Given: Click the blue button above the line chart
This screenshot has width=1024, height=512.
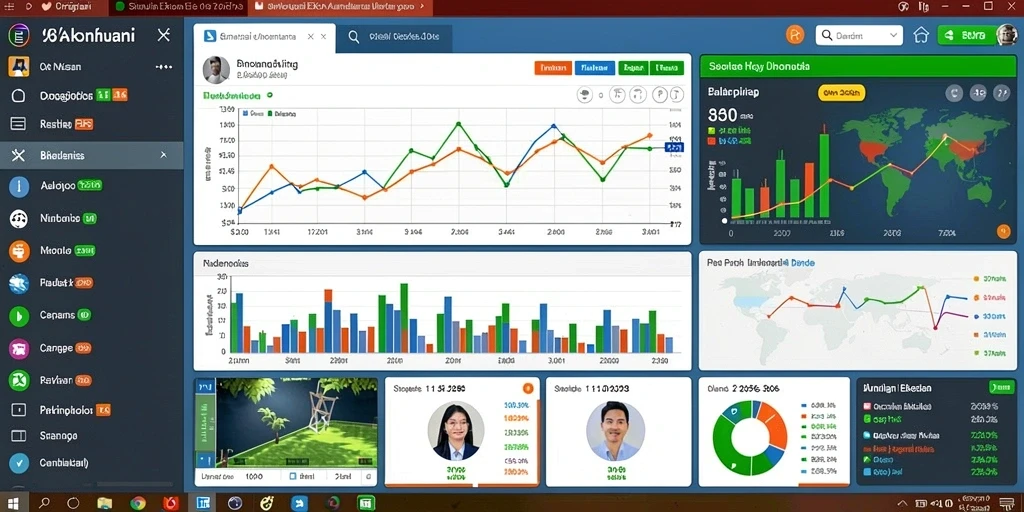Looking at the screenshot, I should pos(594,67).
